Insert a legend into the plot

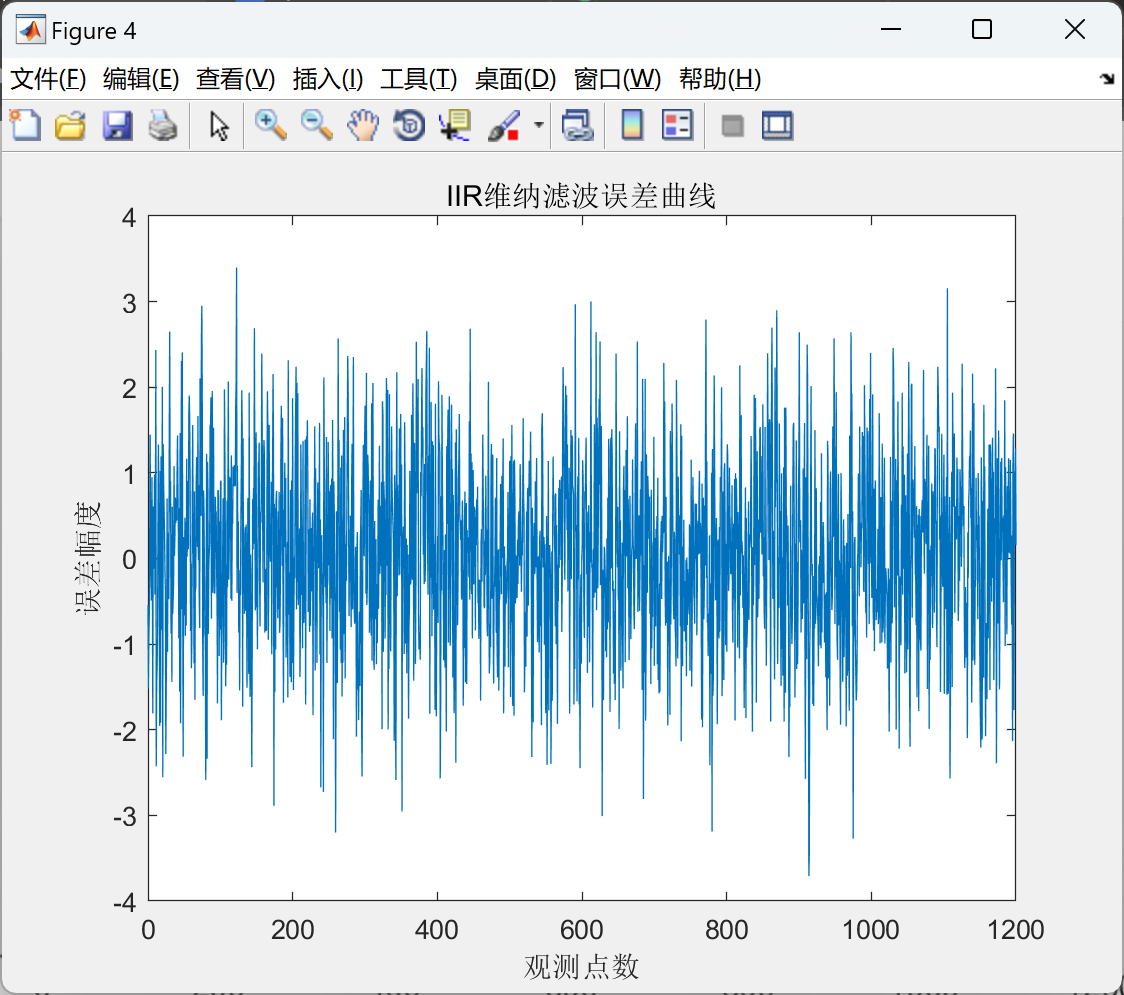677,125
